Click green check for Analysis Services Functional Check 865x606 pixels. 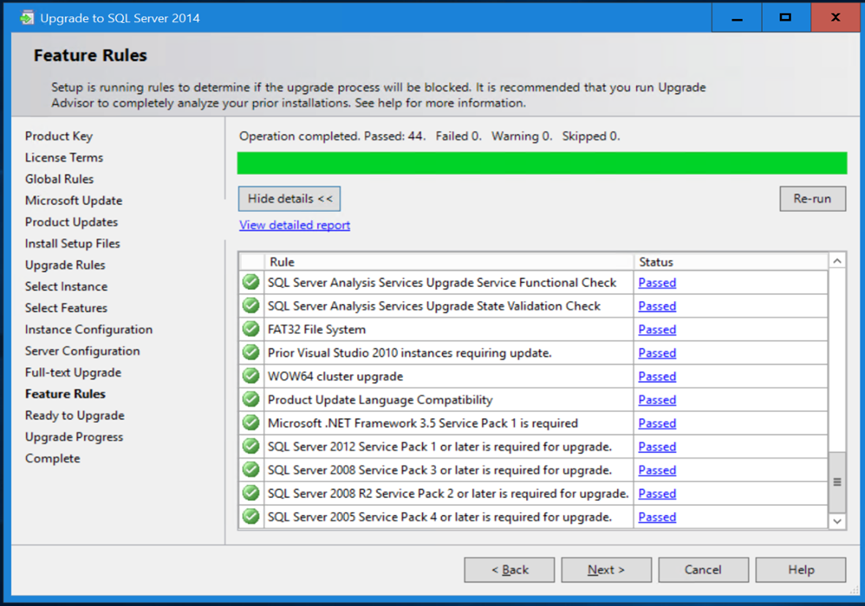[251, 282]
